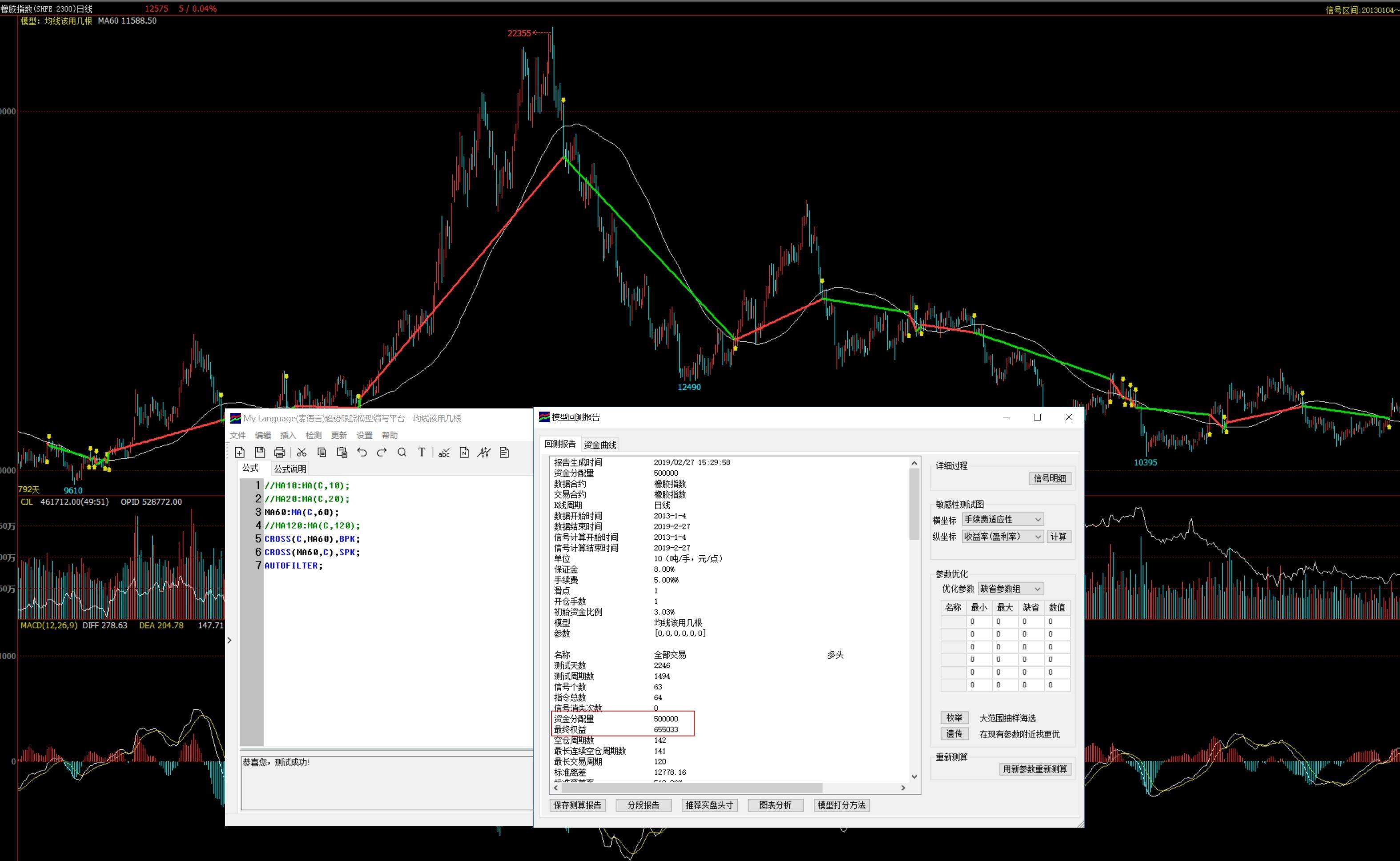Click first row 最小 cell in parameter table
The width and height of the screenshot is (1400, 861).
click(980, 621)
